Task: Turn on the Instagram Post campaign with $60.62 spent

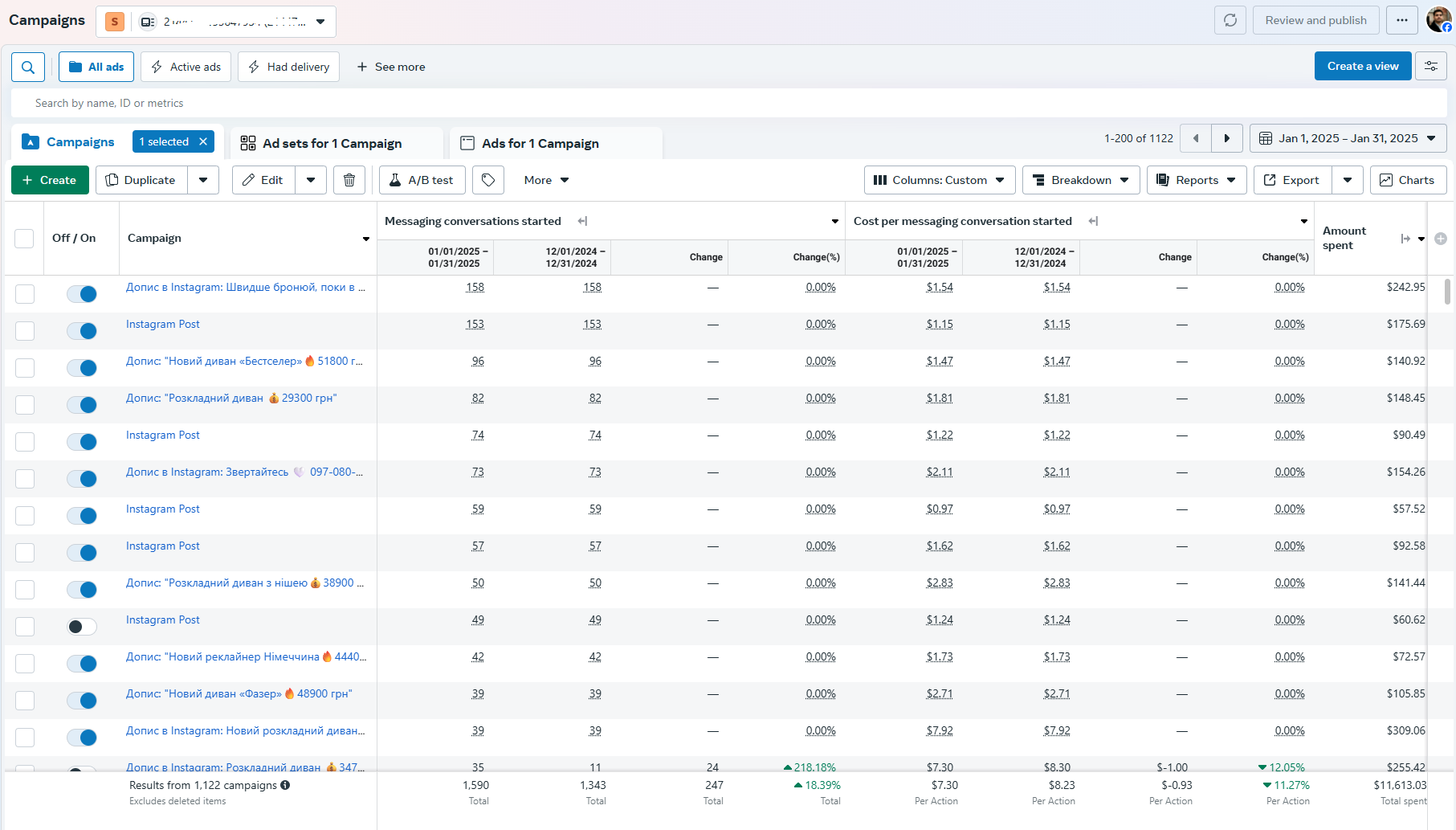Action: pos(82,627)
